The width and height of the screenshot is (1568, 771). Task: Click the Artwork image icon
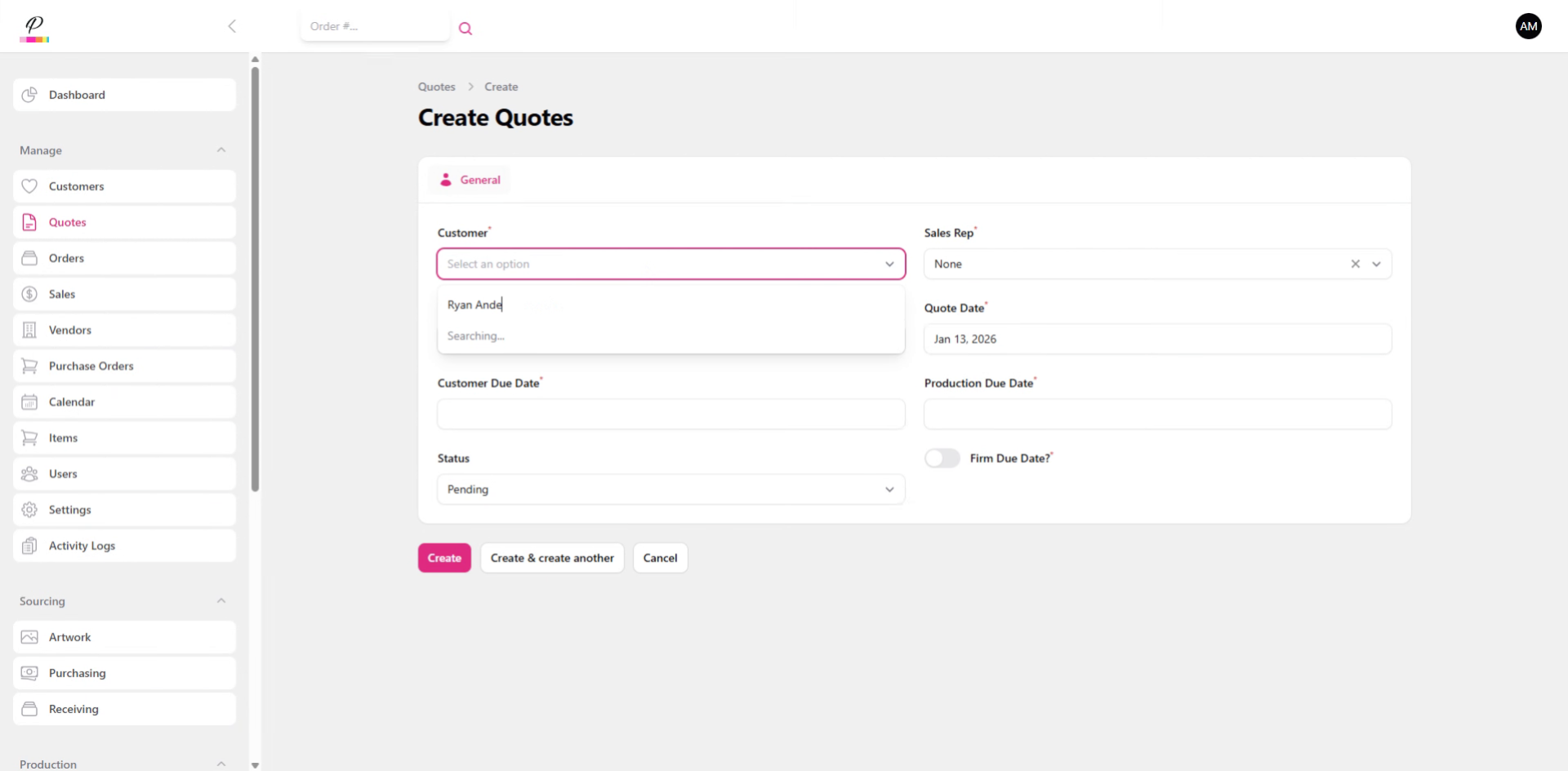[29, 636]
